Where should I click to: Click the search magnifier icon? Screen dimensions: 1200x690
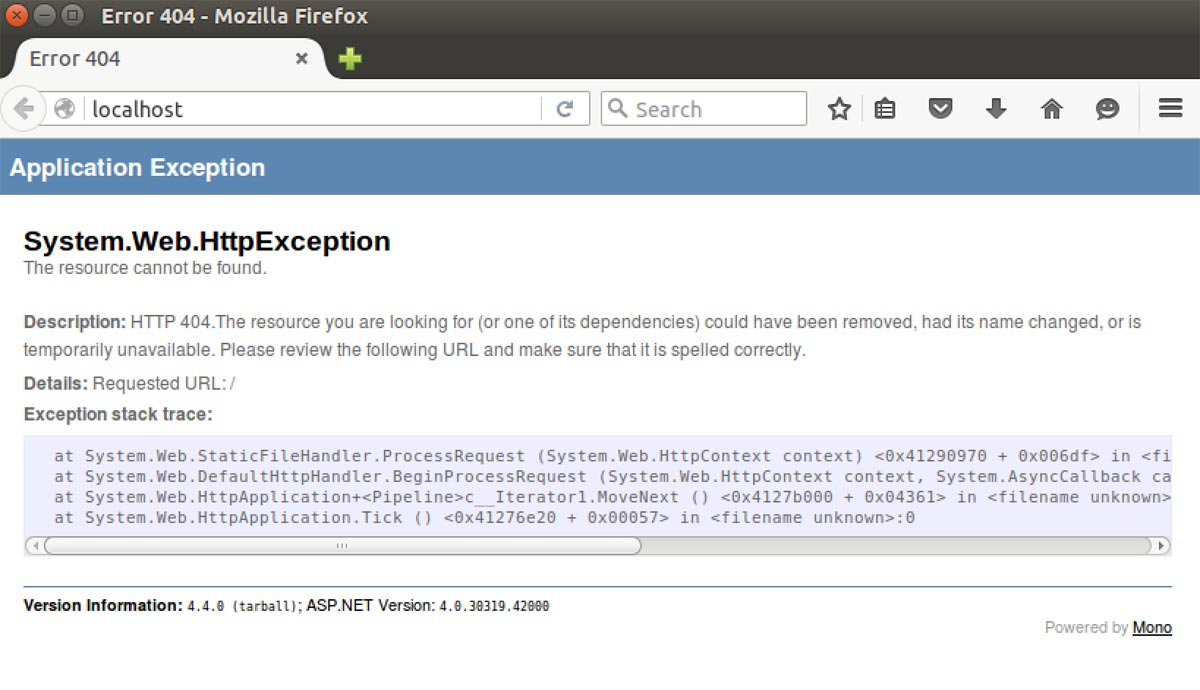tap(618, 109)
